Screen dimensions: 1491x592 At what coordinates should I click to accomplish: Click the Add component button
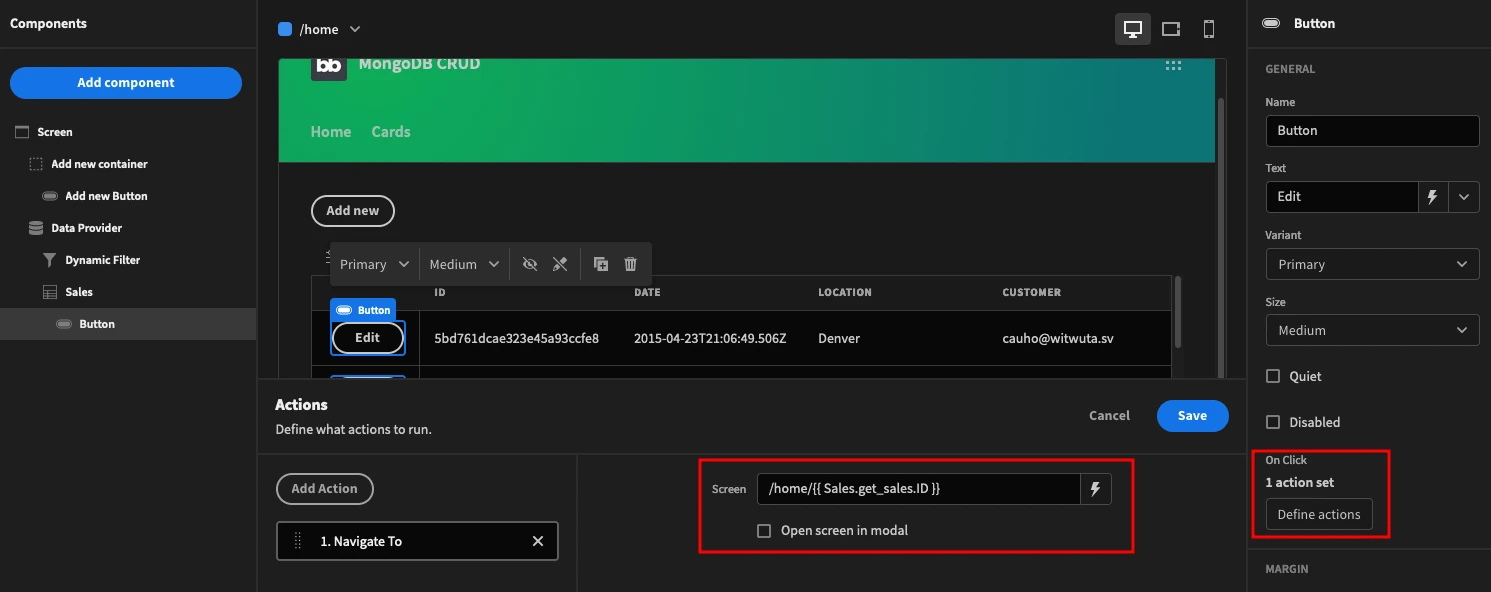point(126,83)
